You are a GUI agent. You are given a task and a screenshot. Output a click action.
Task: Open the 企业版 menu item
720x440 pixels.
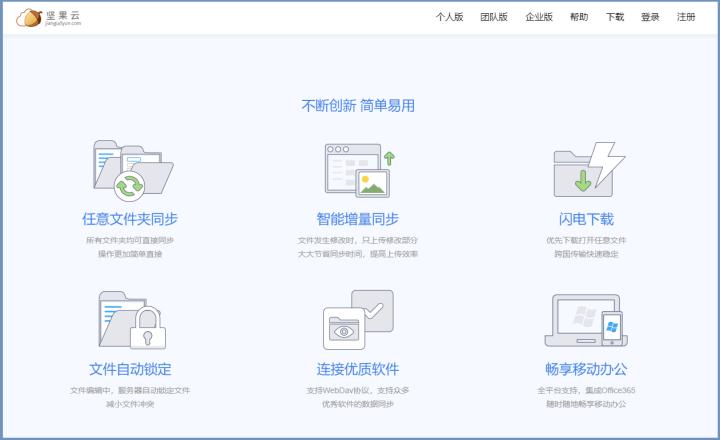pyautogui.click(x=539, y=17)
